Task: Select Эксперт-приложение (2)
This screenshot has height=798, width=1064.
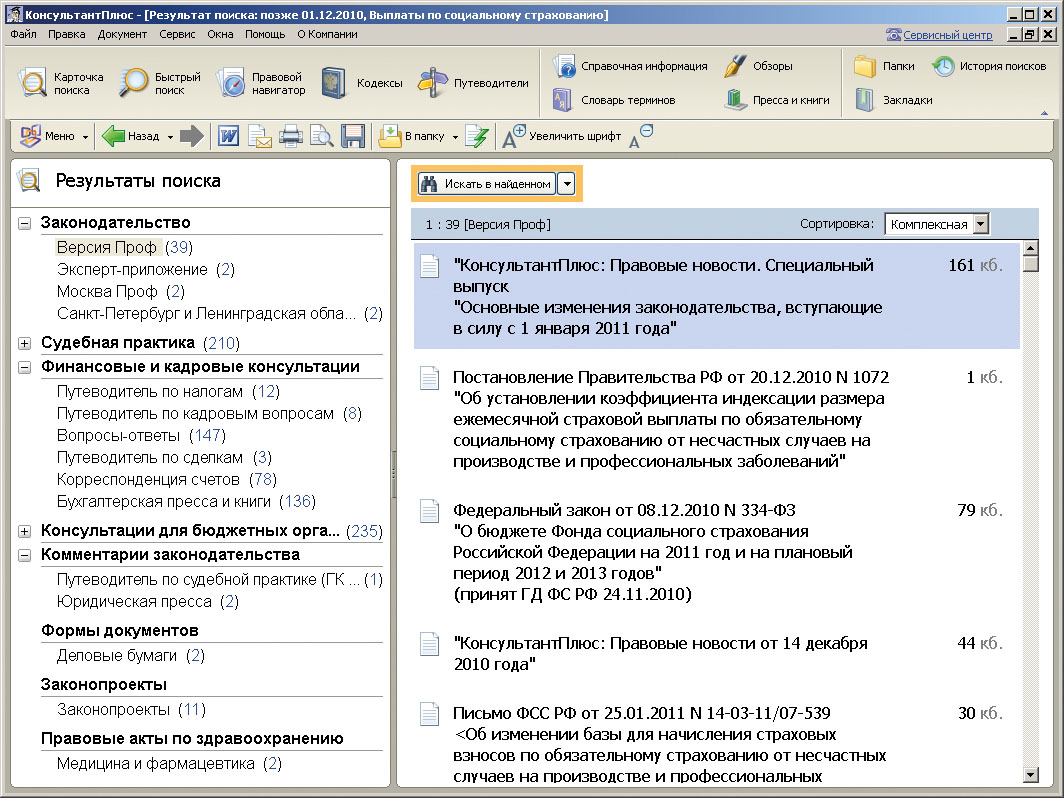Action: click(x=145, y=269)
